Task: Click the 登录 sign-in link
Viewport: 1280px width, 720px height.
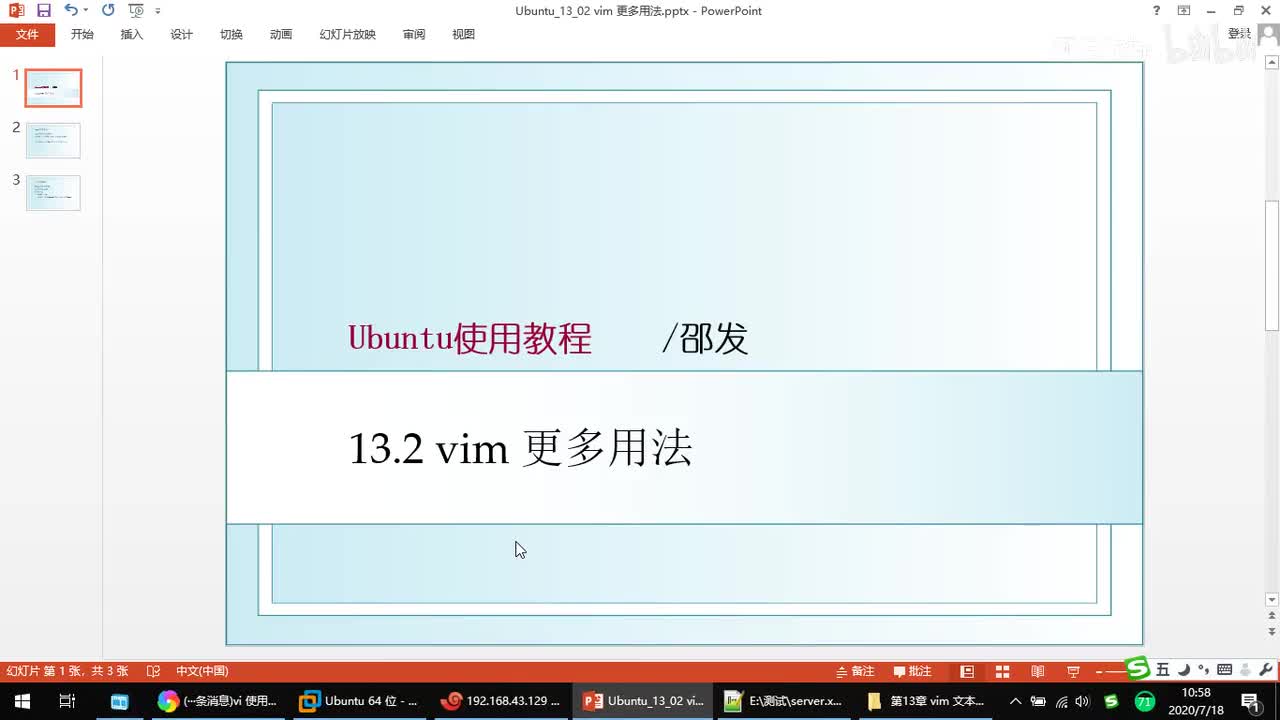Action: 1239,34
